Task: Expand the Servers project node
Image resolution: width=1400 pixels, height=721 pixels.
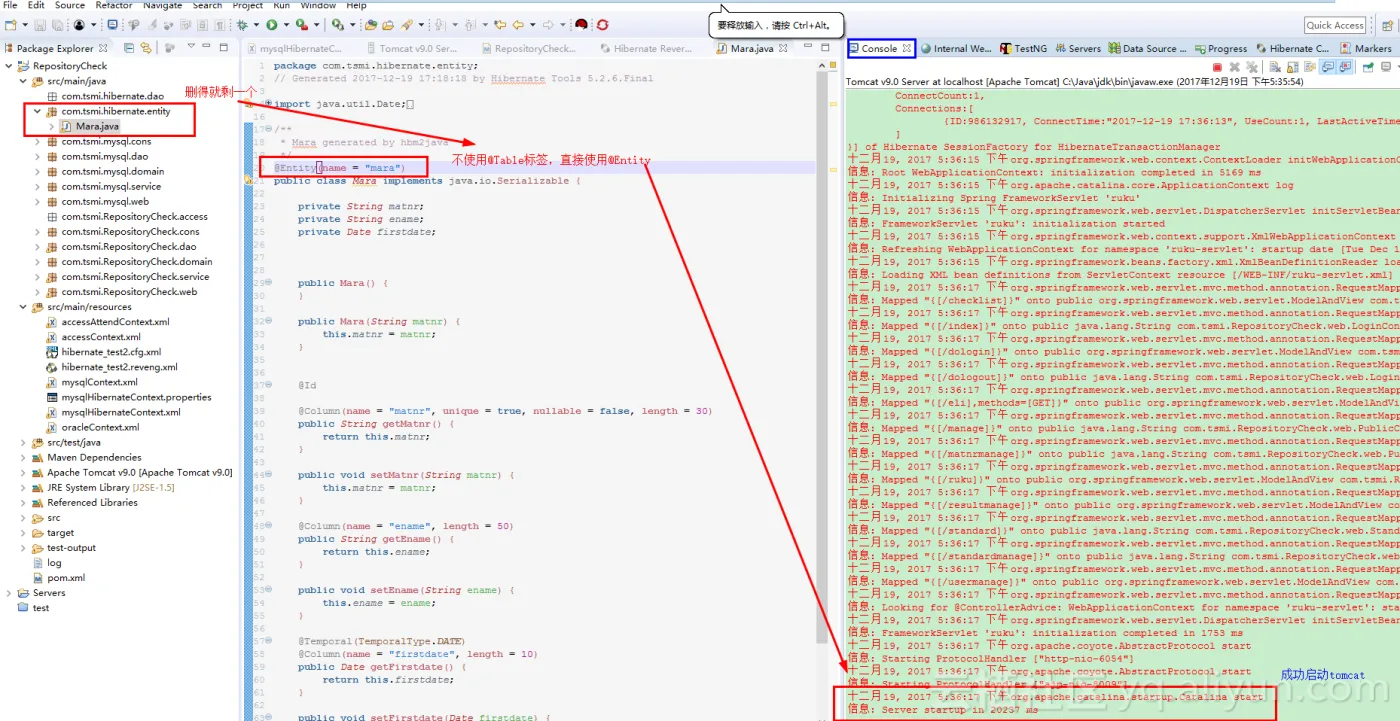Action: click(9, 593)
